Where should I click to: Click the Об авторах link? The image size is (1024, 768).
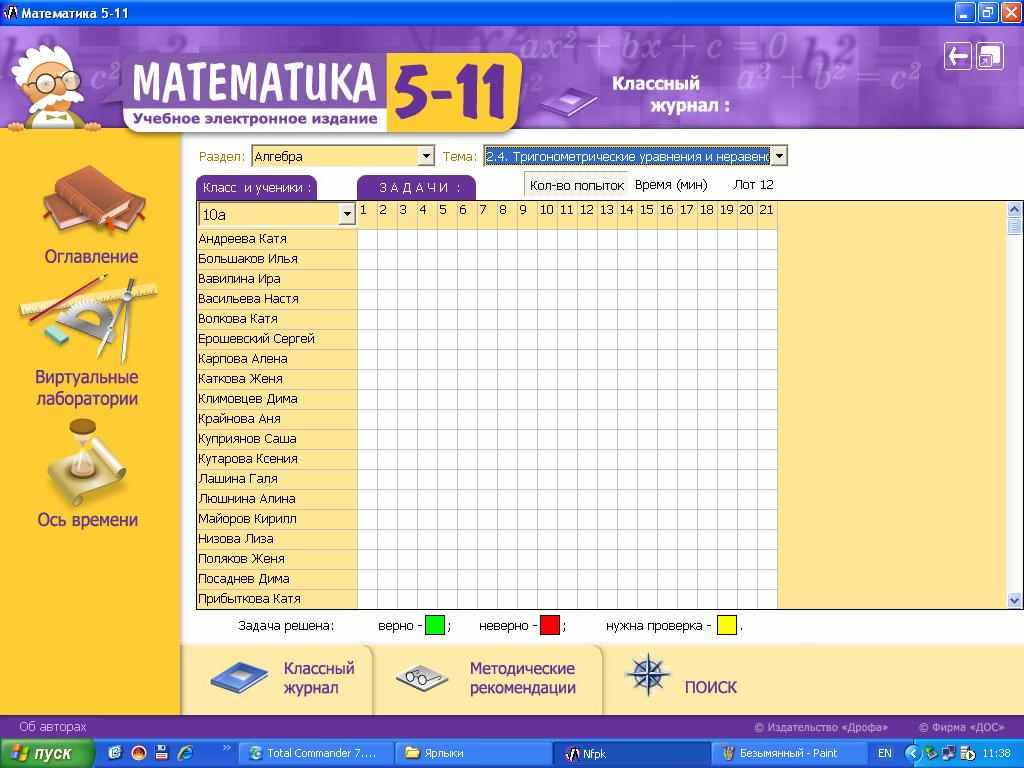[x=52, y=727]
